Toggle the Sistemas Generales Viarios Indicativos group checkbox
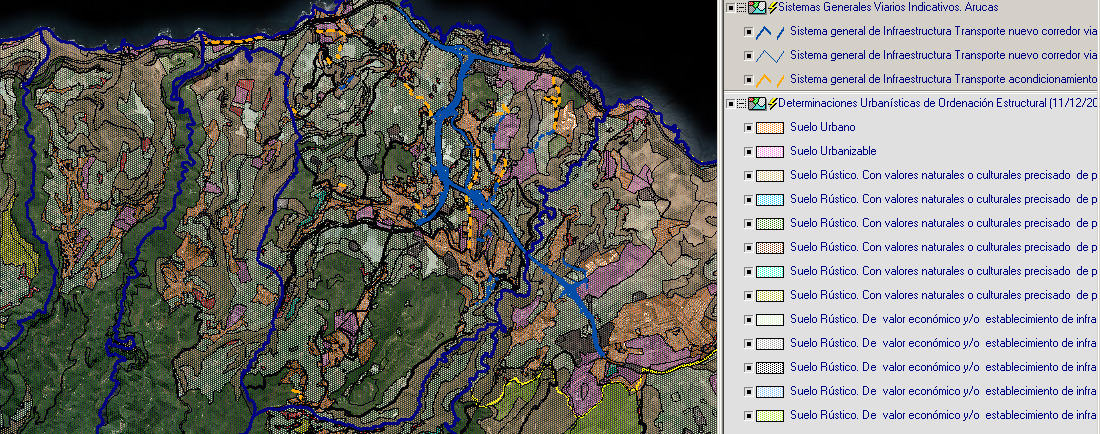This screenshot has height=434, width=1100. (731, 8)
